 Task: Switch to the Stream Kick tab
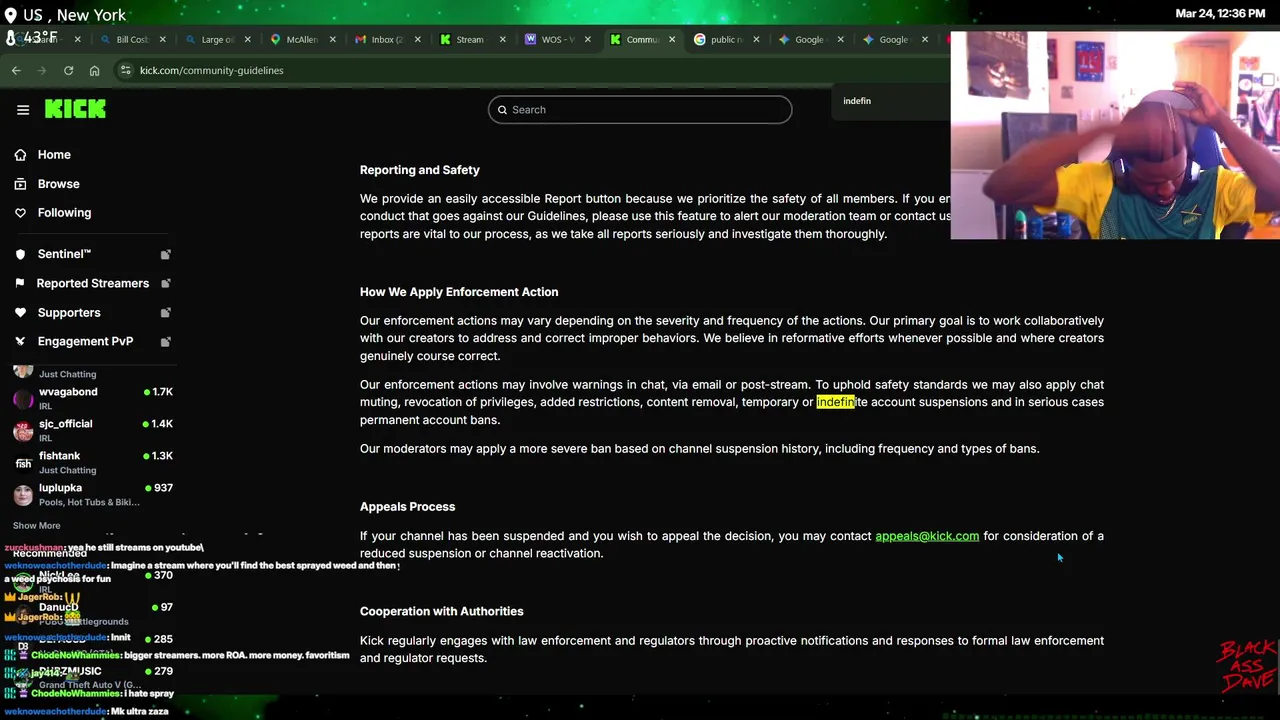(x=469, y=40)
